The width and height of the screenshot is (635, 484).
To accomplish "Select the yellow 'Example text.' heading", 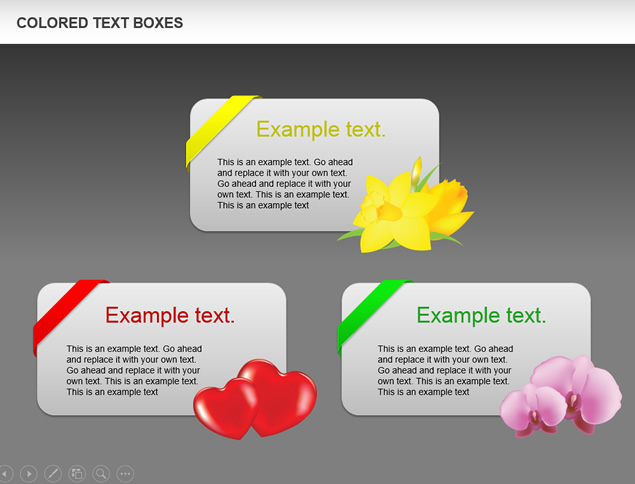I will point(321,130).
